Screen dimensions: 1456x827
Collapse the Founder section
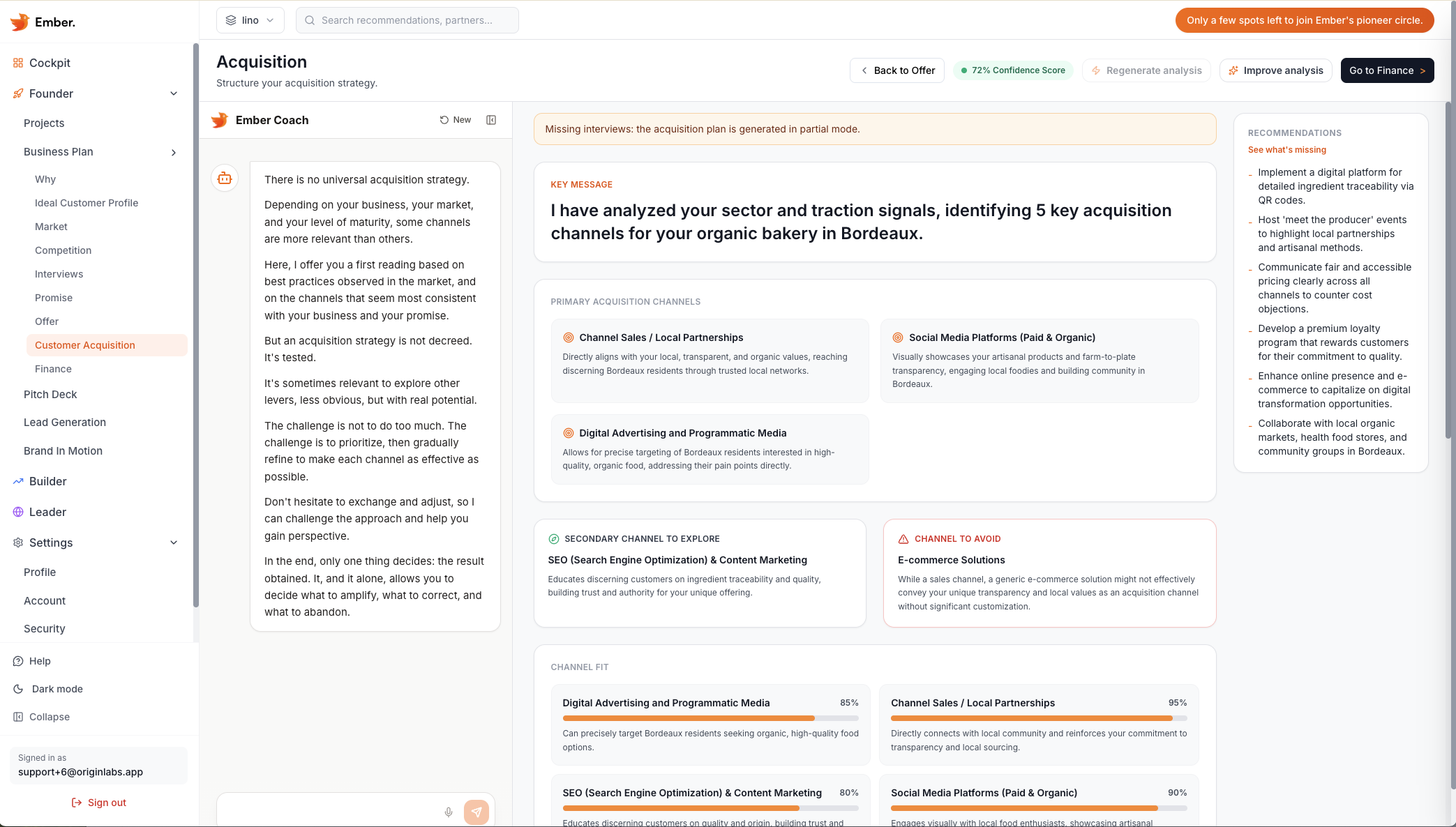(x=174, y=93)
